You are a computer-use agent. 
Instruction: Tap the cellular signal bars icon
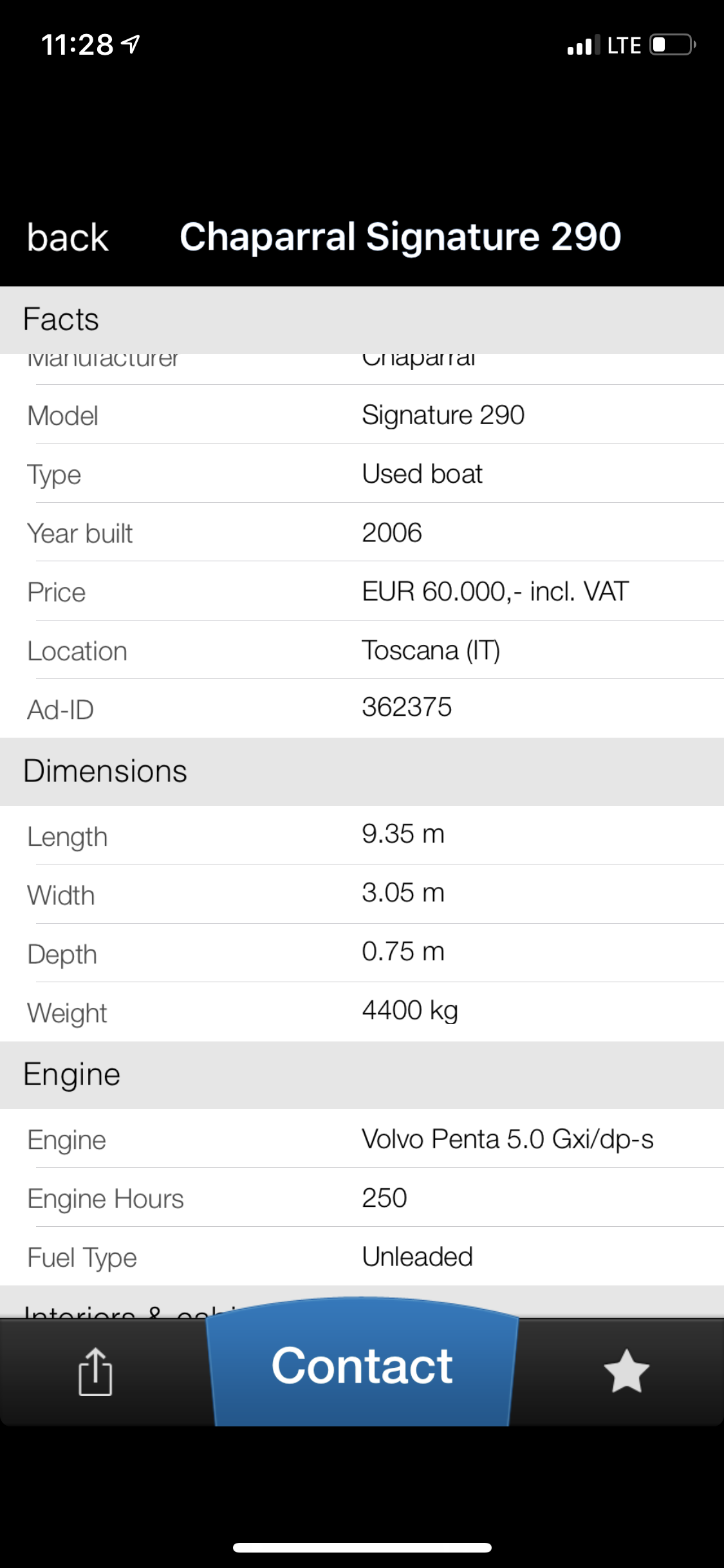[583, 46]
